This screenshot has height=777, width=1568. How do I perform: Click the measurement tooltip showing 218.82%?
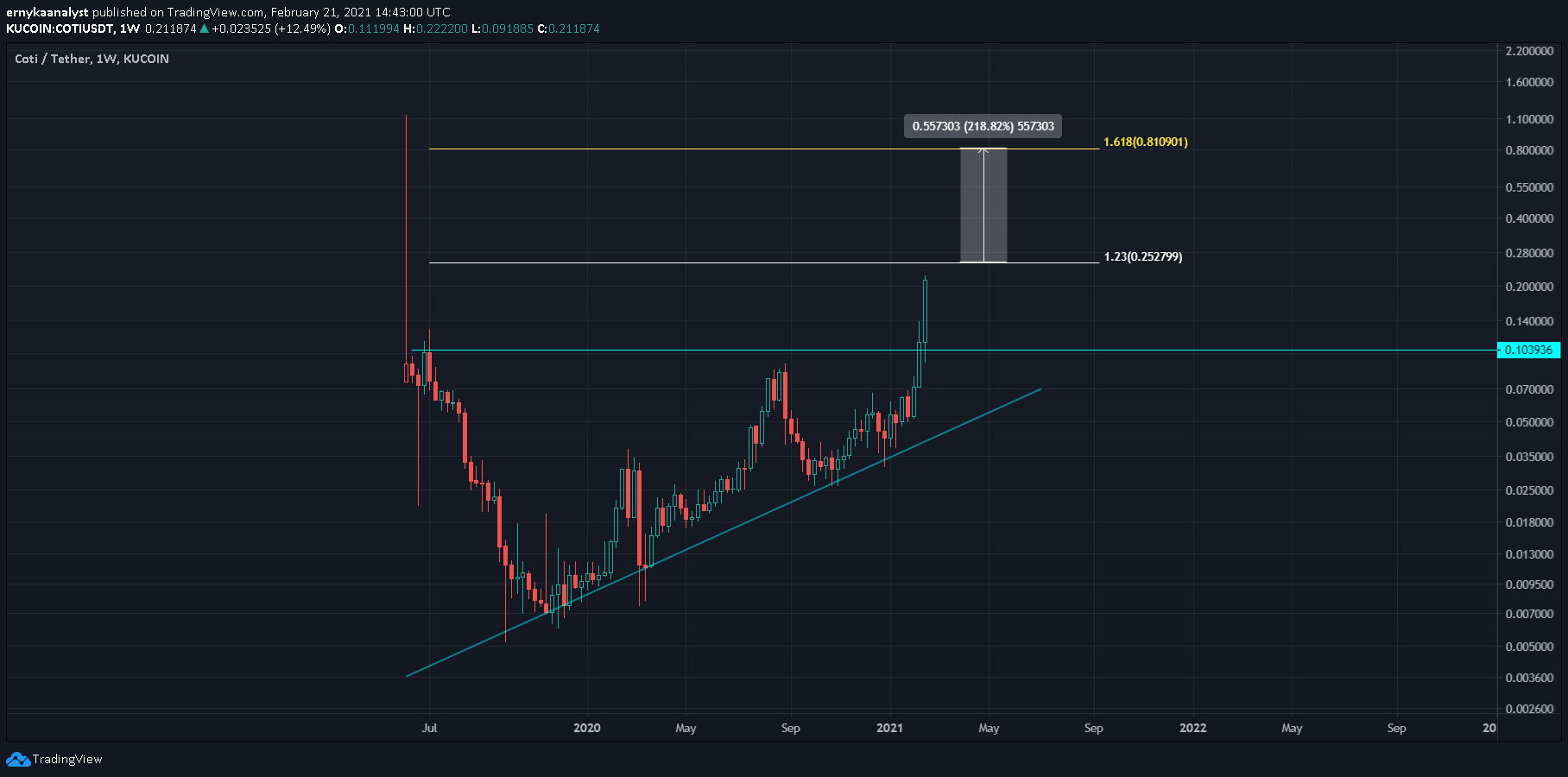pos(983,126)
